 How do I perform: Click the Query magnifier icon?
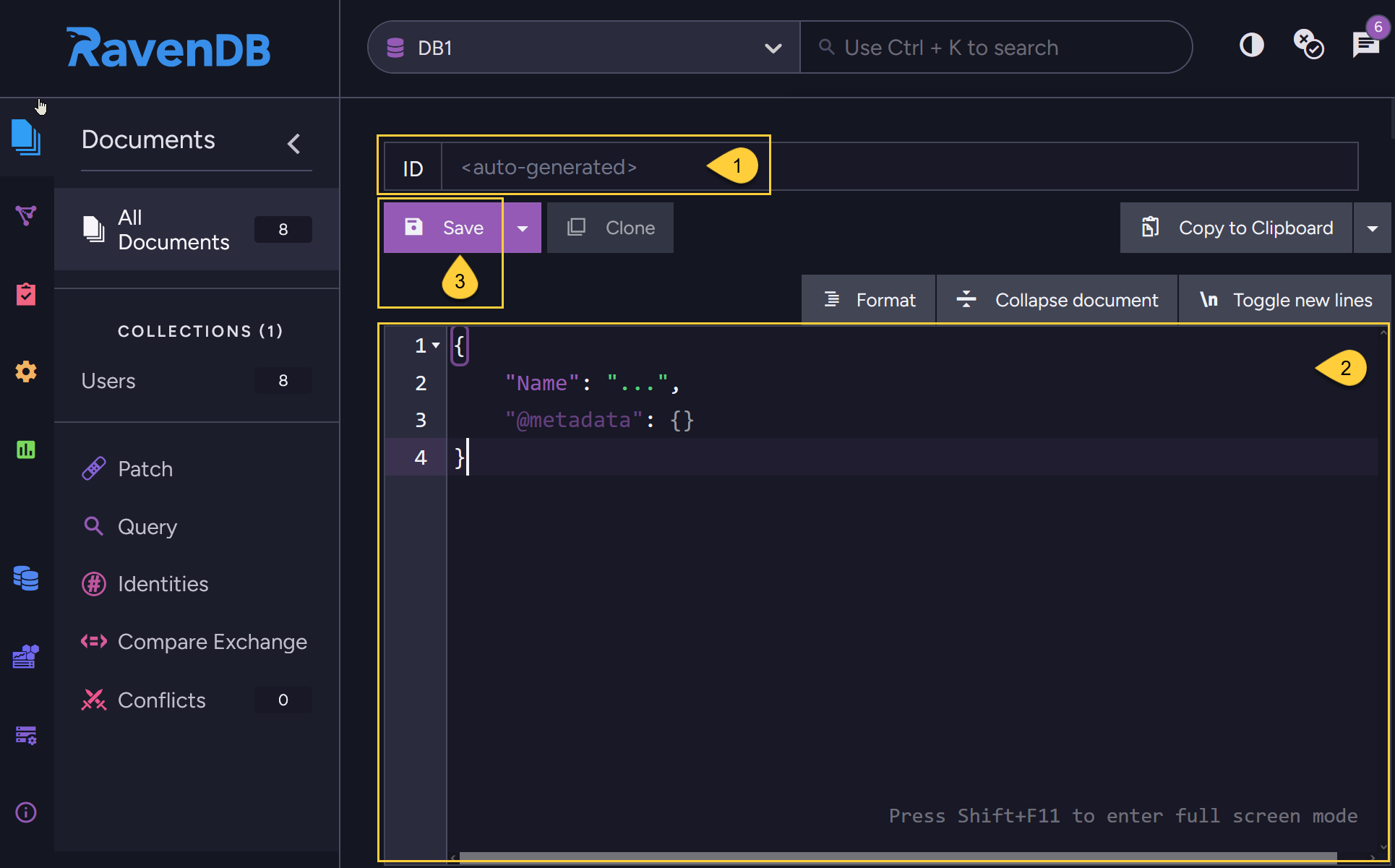93,525
